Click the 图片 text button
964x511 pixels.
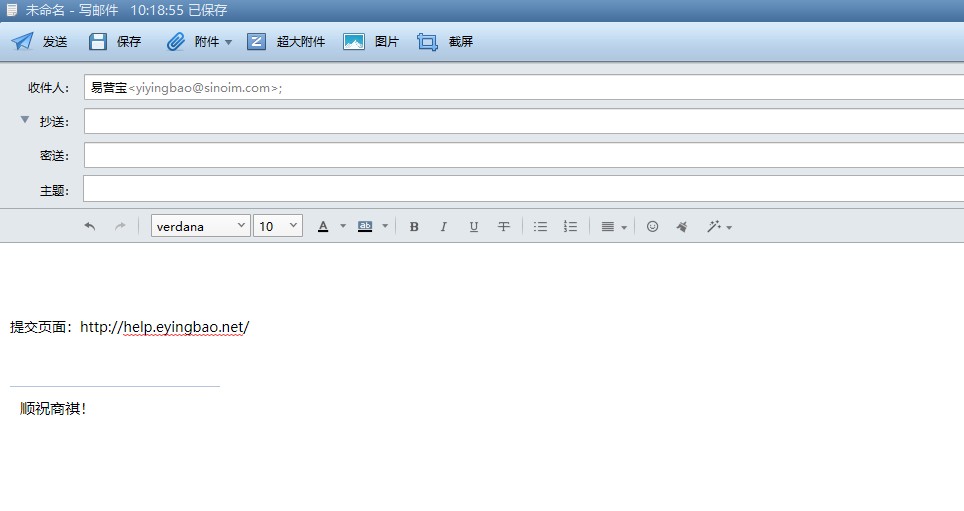[x=387, y=42]
